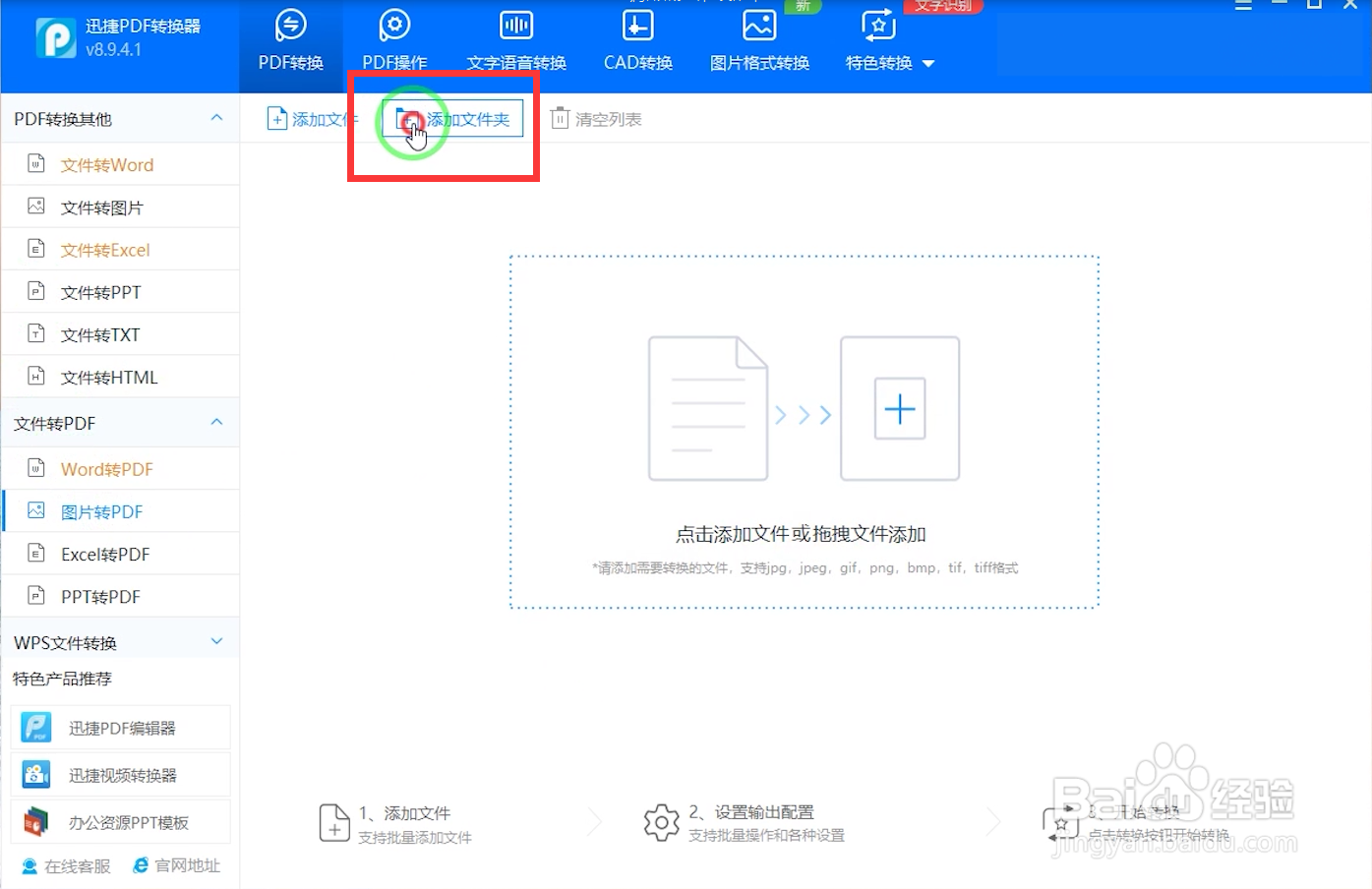Select 文件转TXT in the sidebar
The image size is (1372, 889).
(120, 333)
